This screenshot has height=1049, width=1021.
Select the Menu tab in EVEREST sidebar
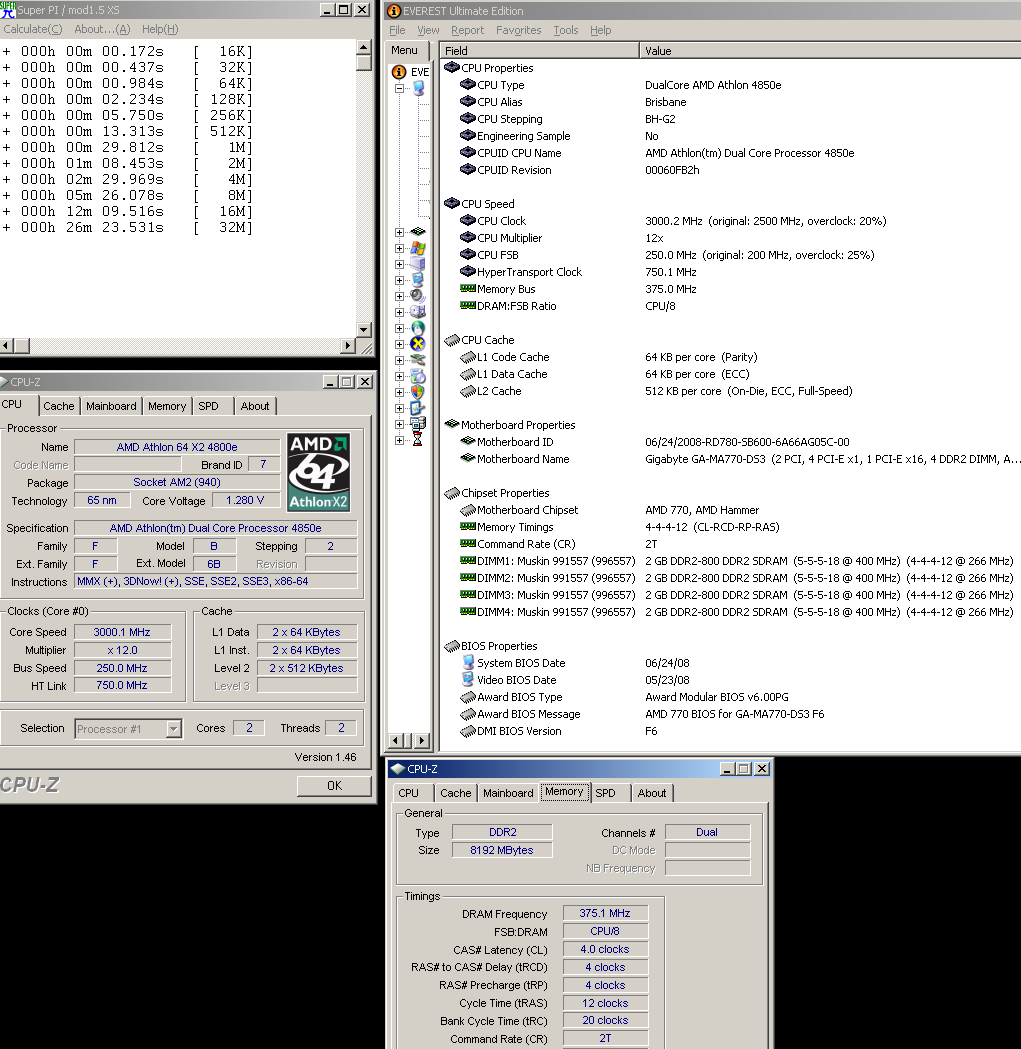point(404,50)
